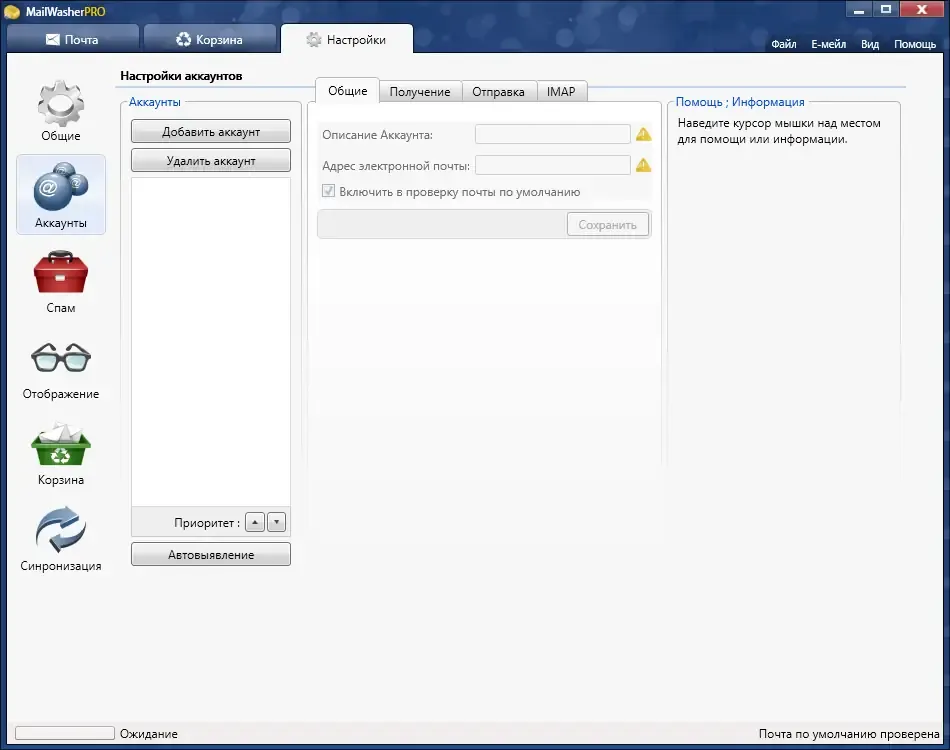
Task: Click the Помощь ; Информация panel title
Action: tap(740, 102)
